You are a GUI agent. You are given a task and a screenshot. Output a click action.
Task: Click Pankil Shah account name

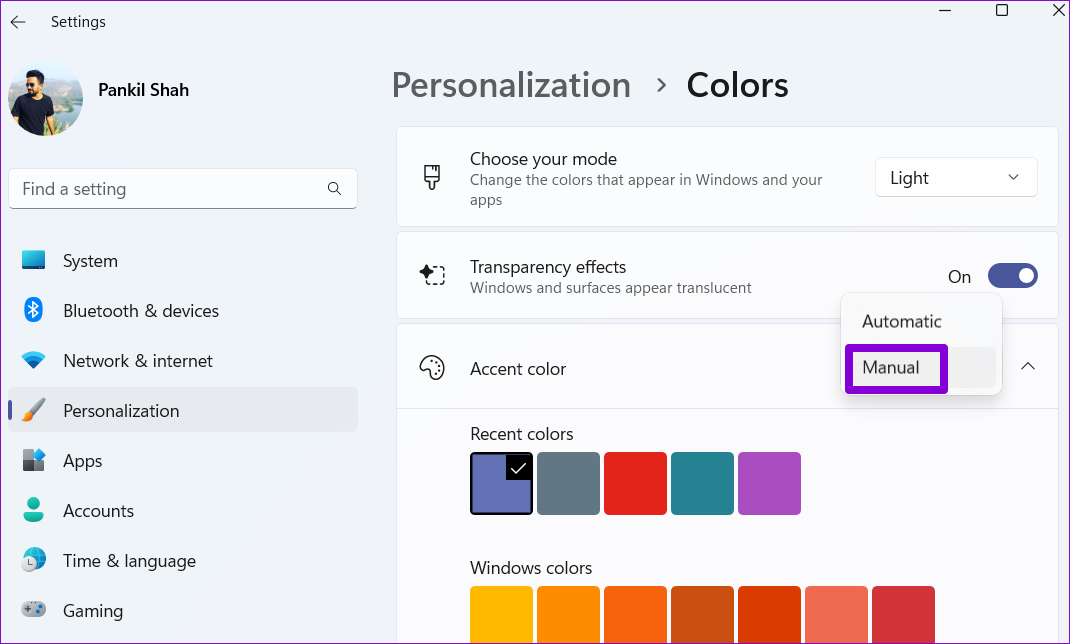click(x=143, y=89)
